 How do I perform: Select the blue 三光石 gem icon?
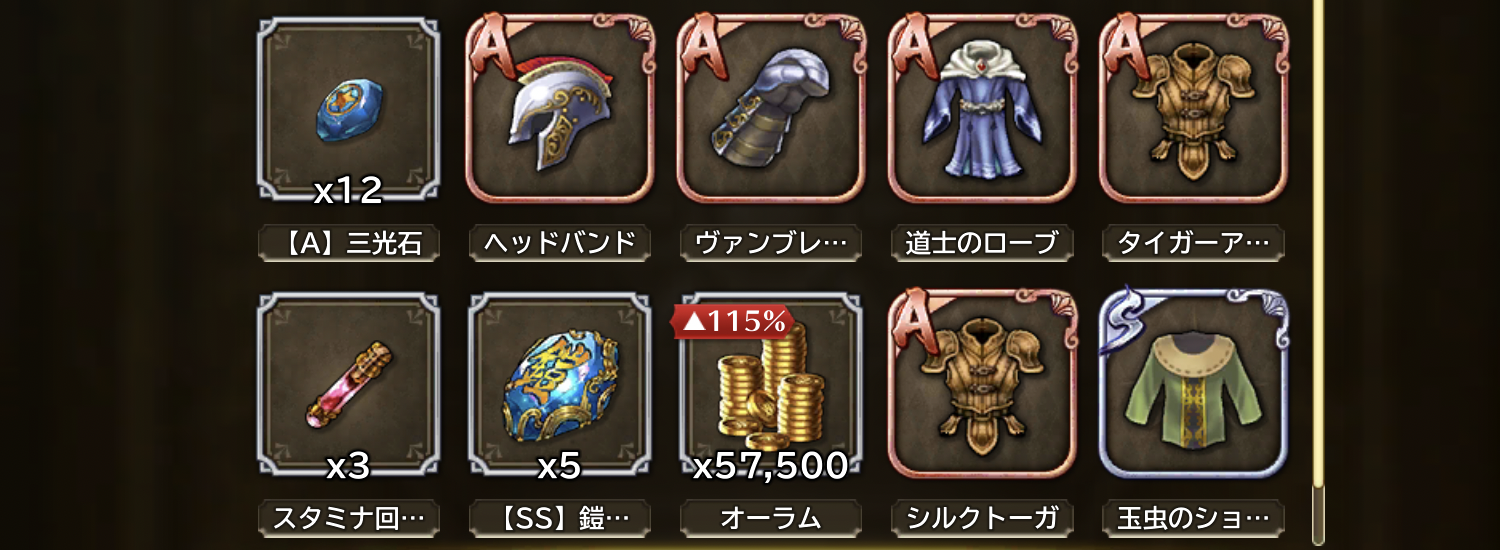click(x=349, y=109)
